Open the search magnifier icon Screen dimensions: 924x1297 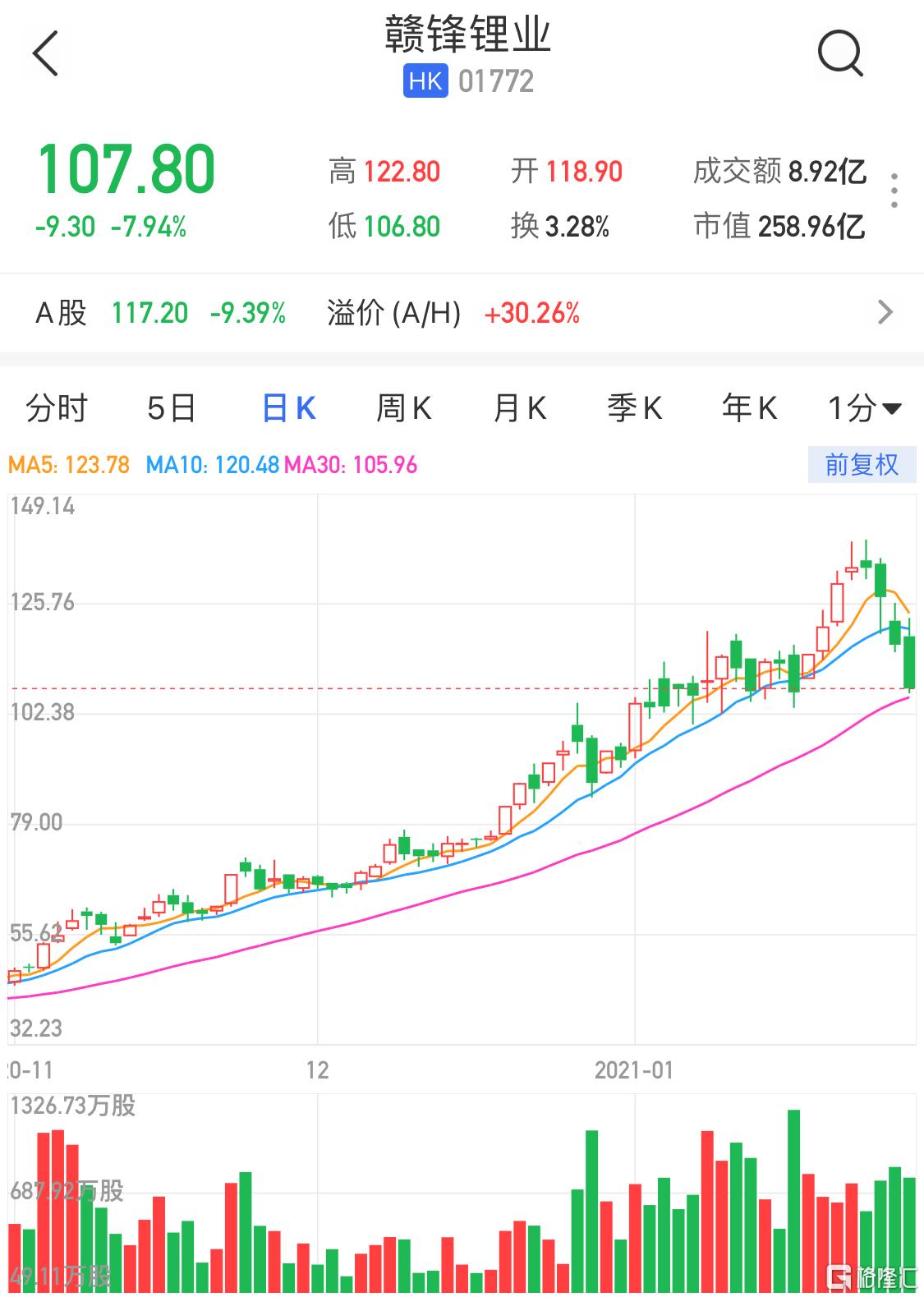(840, 53)
